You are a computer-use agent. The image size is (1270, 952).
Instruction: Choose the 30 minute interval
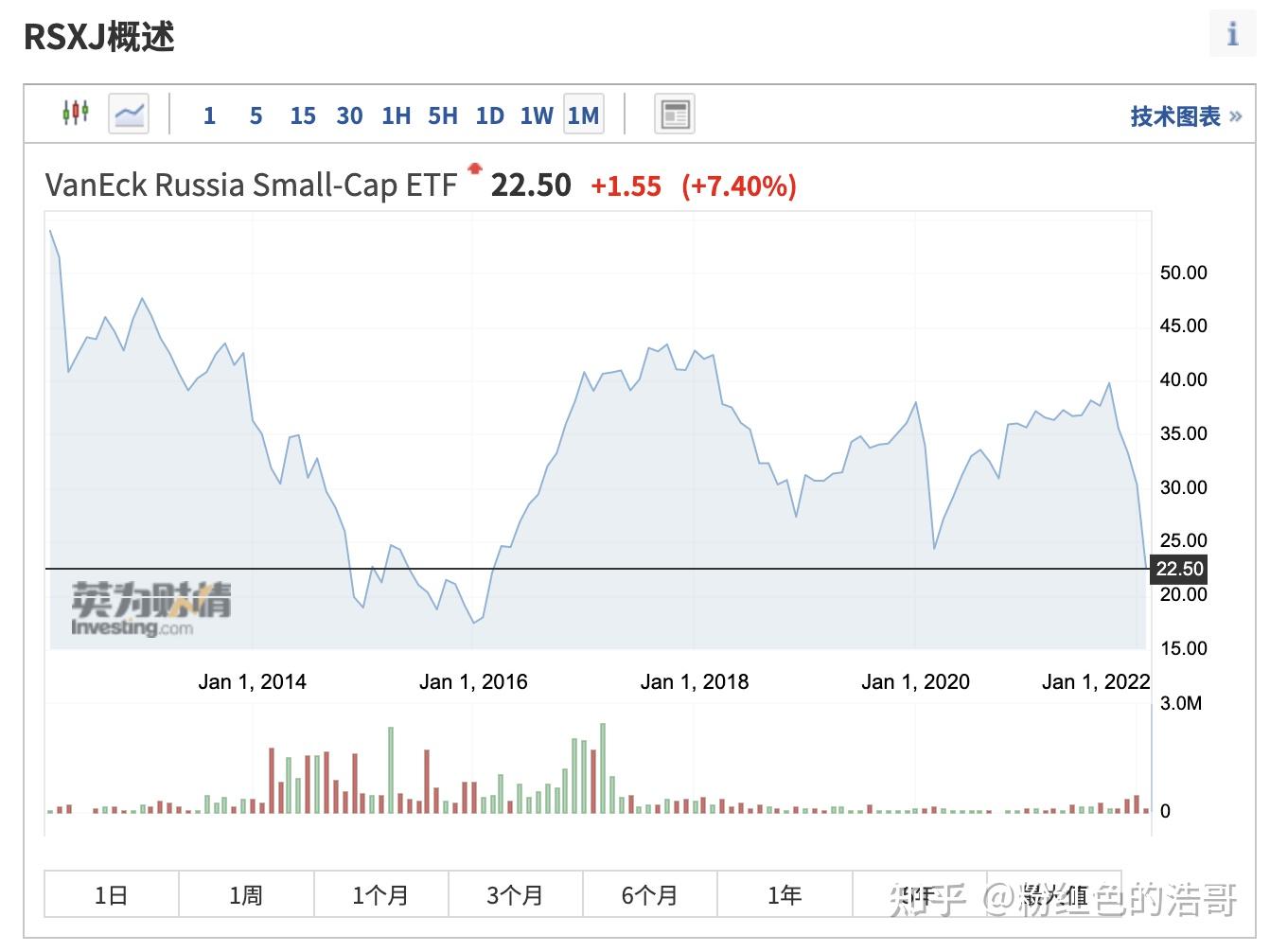[349, 115]
